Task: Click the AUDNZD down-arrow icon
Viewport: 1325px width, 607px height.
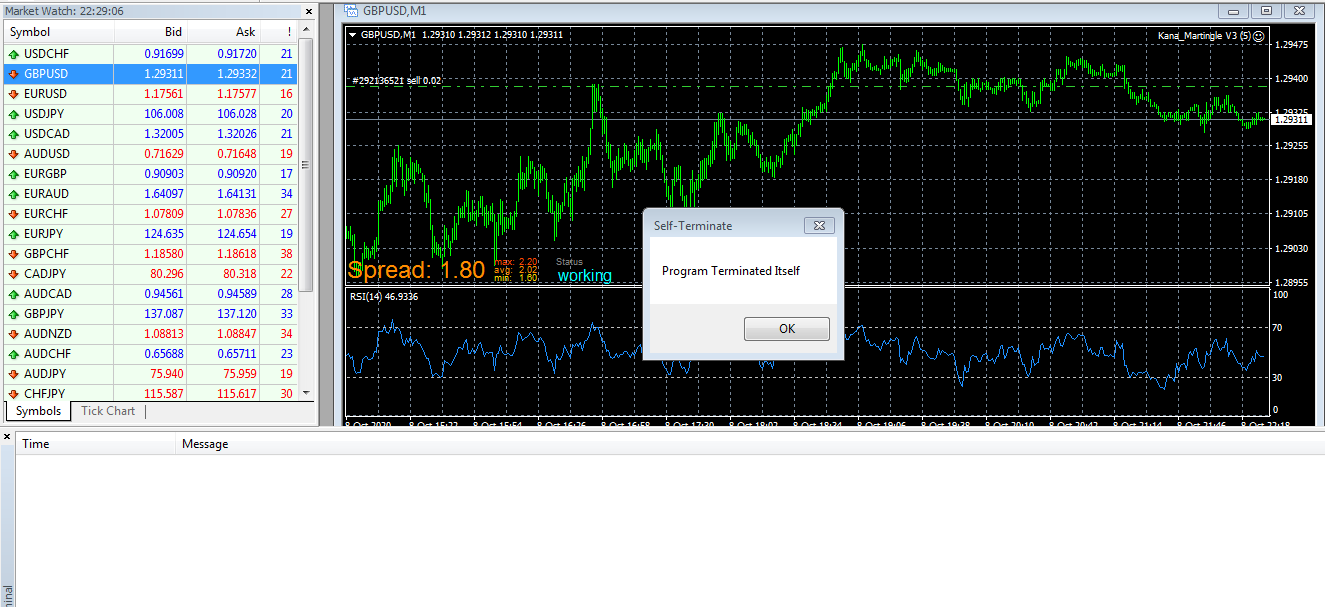Action: click(14, 334)
